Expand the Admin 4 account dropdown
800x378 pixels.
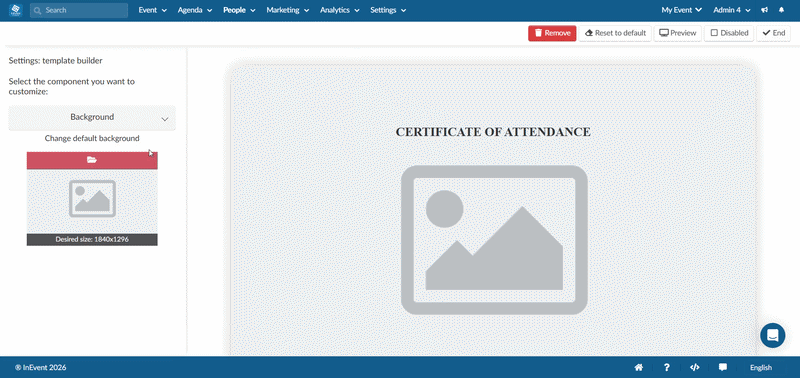(x=732, y=10)
